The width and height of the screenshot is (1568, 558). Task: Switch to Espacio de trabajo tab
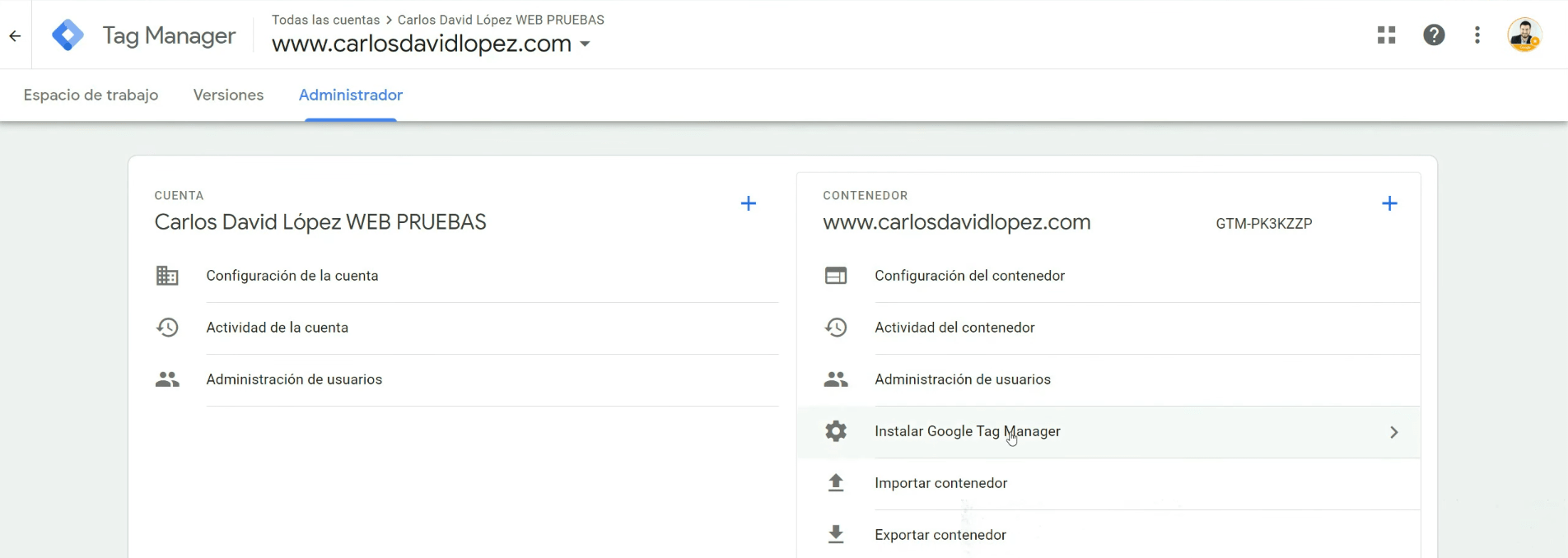(x=91, y=95)
